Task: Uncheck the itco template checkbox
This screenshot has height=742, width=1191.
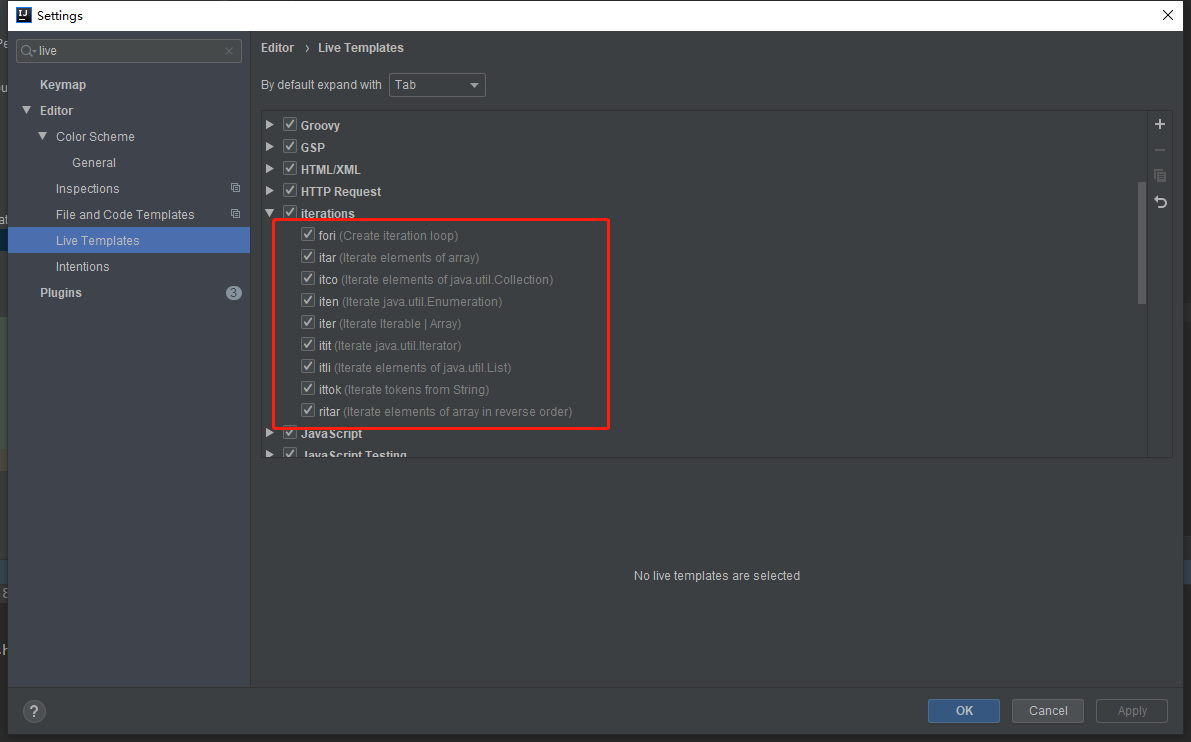Action: click(308, 279)
